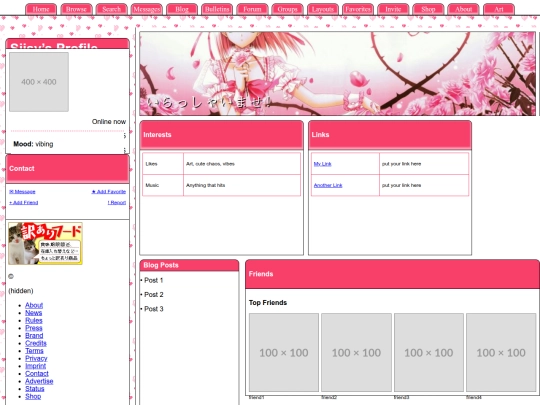Open the Terms footer link

pos(34,351)
